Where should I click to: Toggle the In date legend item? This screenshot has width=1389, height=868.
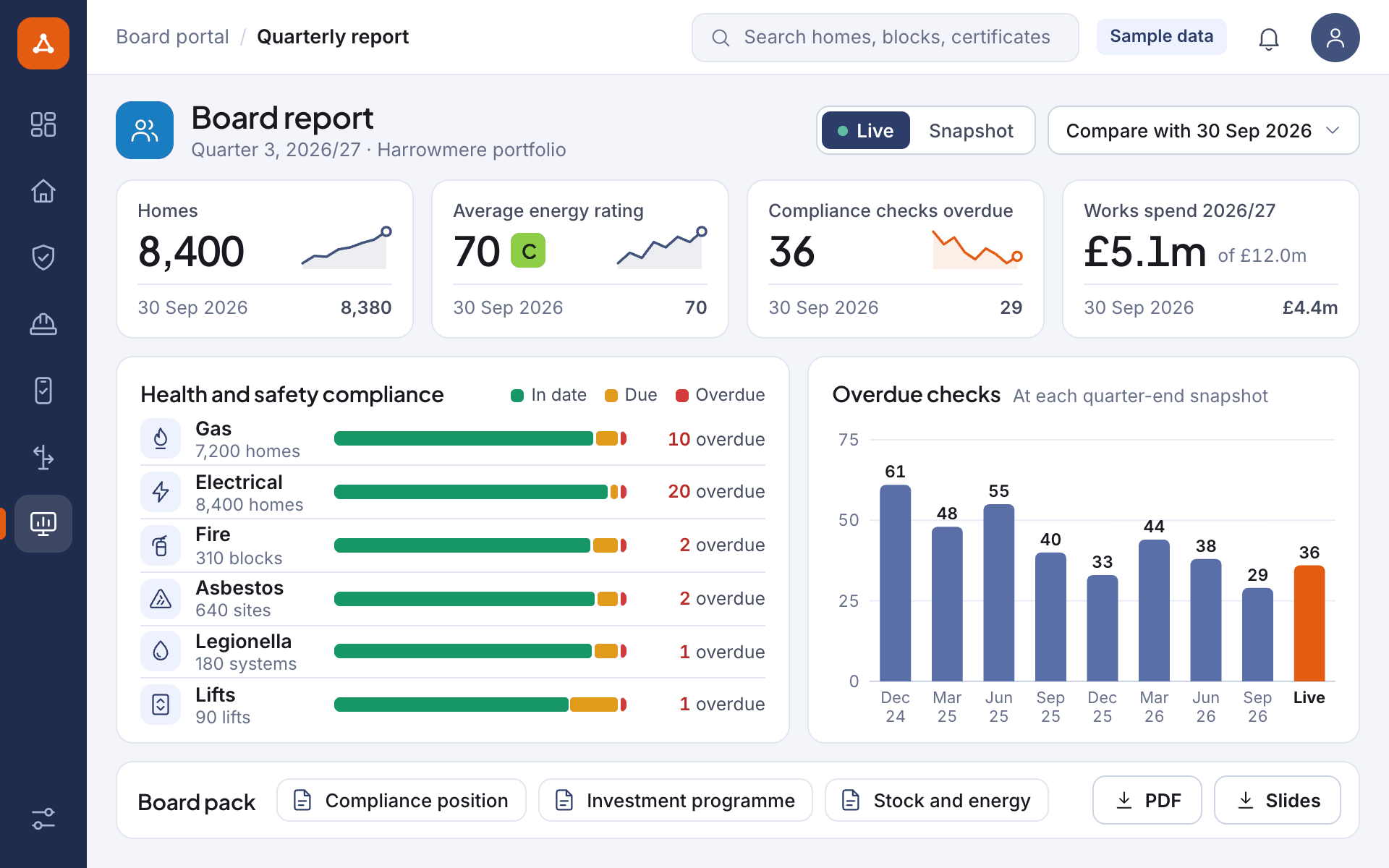tap(548, 395)
